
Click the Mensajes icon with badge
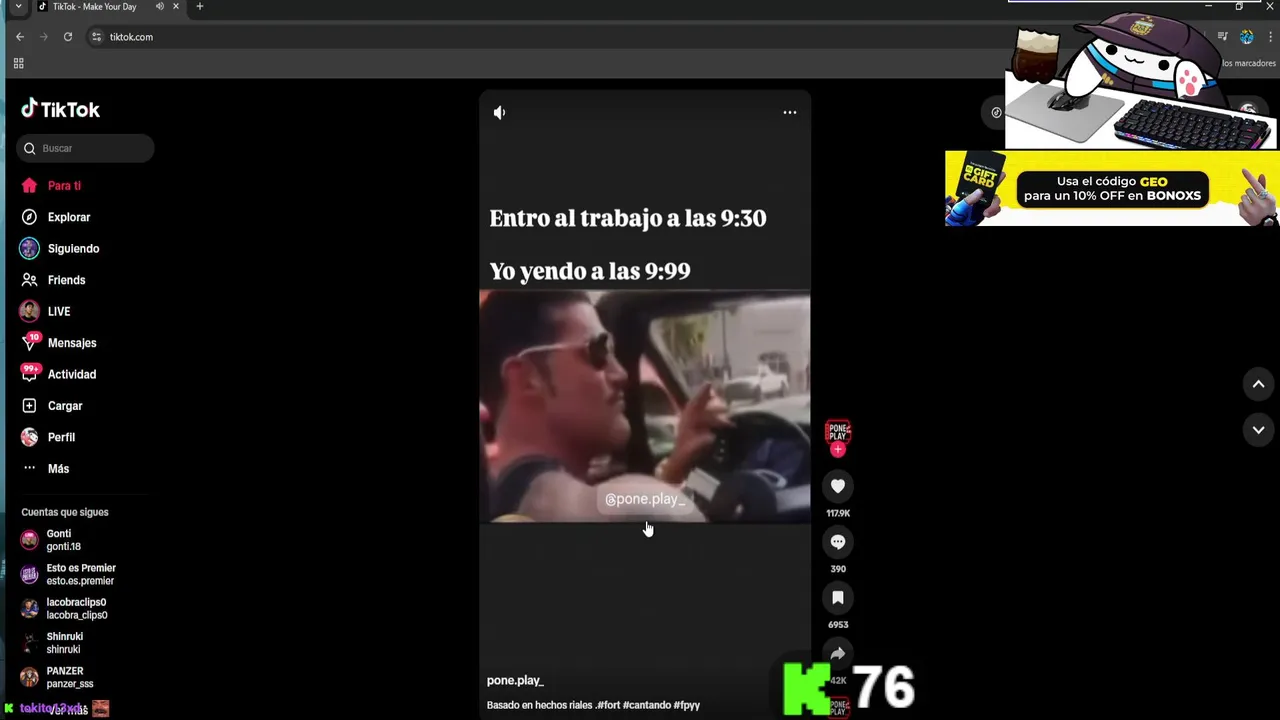(x=30, y=342)
